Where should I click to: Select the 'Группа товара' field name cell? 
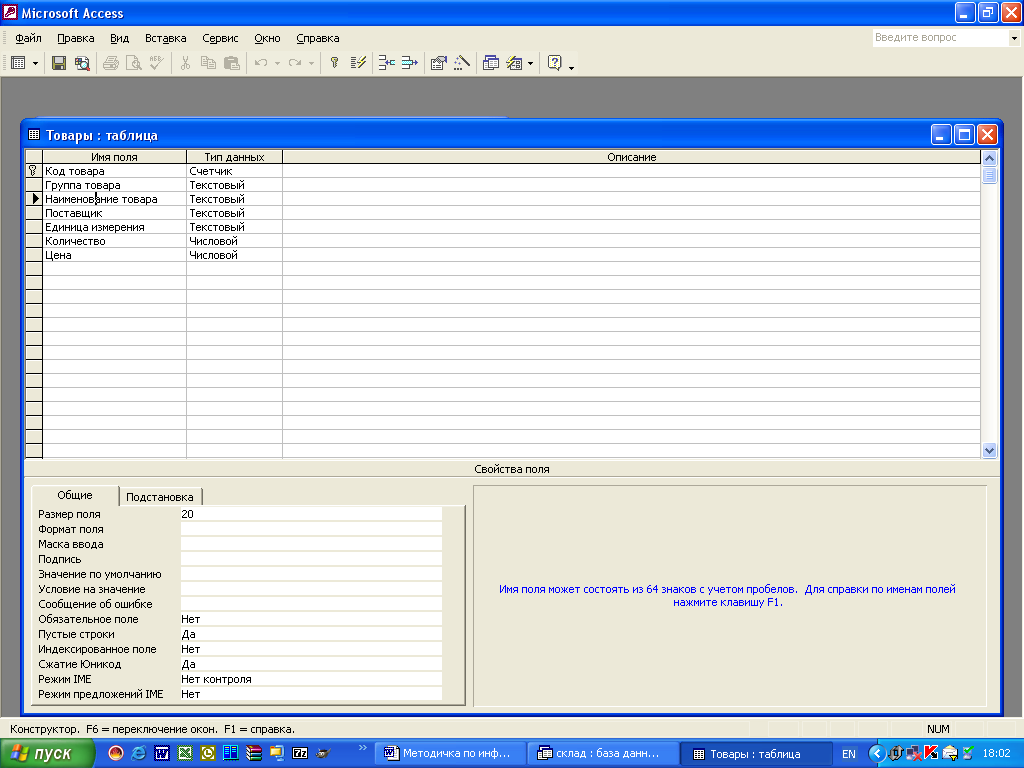click(x=114, y=185)
